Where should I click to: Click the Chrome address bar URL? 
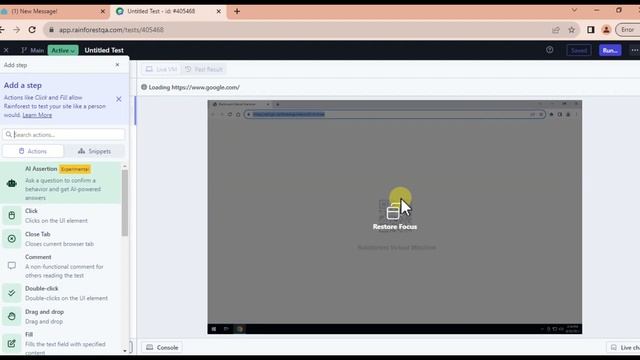[x=111, y=30]
